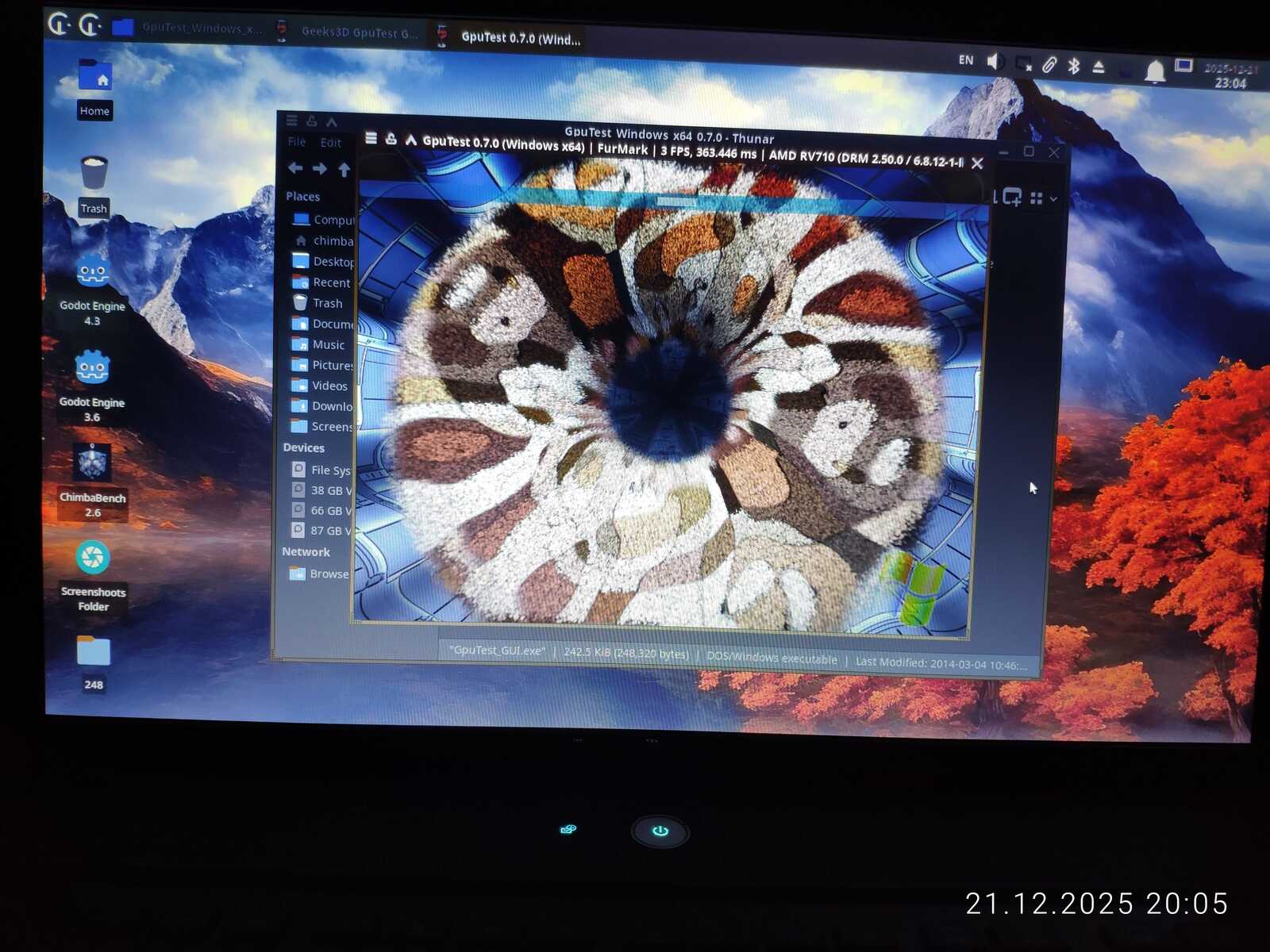
Task: Click the Places heading in Thunar sidebar
Action: click(302, 196)
